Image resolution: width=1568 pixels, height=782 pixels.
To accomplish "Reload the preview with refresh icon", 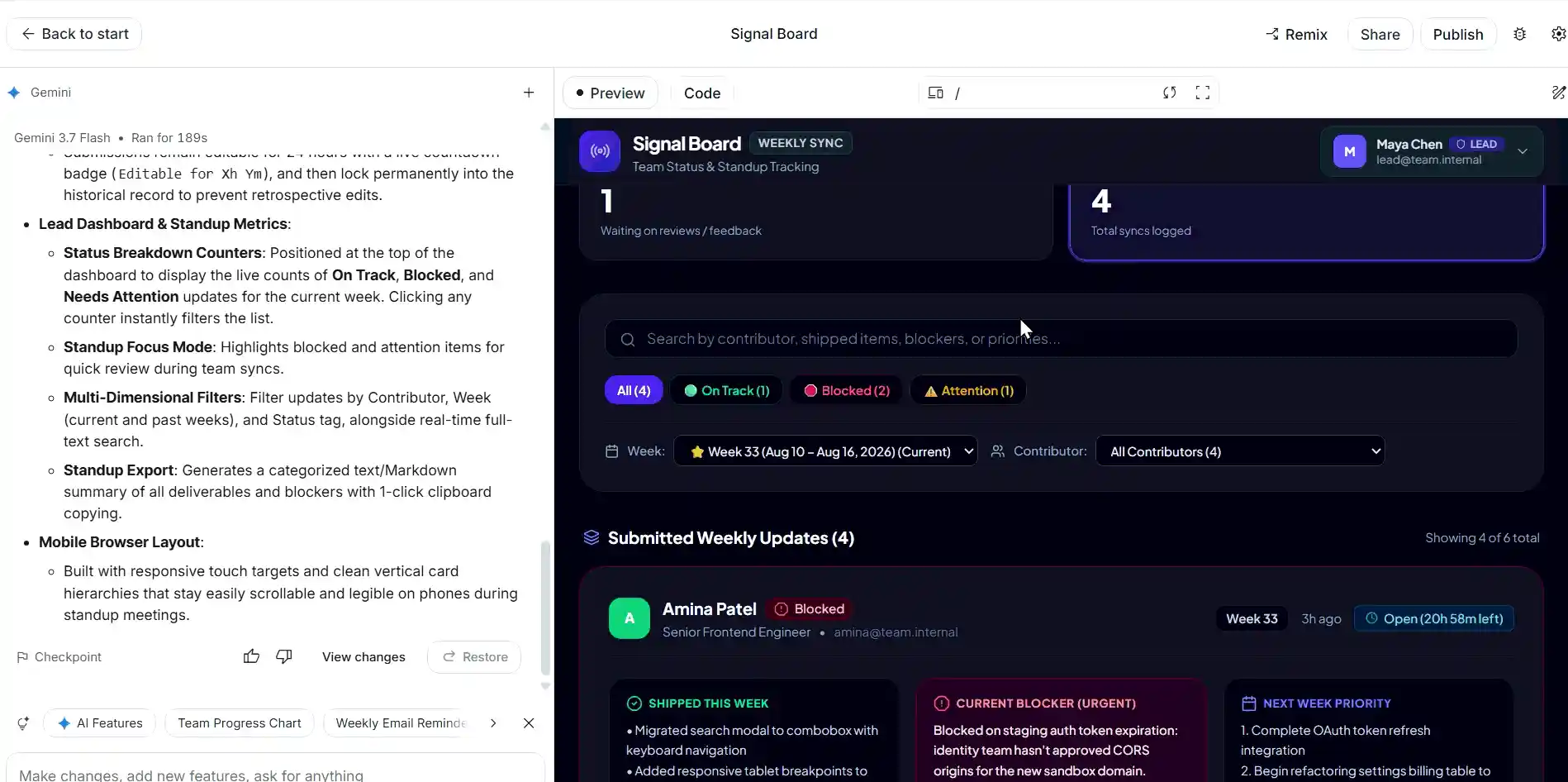I will (x=1169, y=93).
